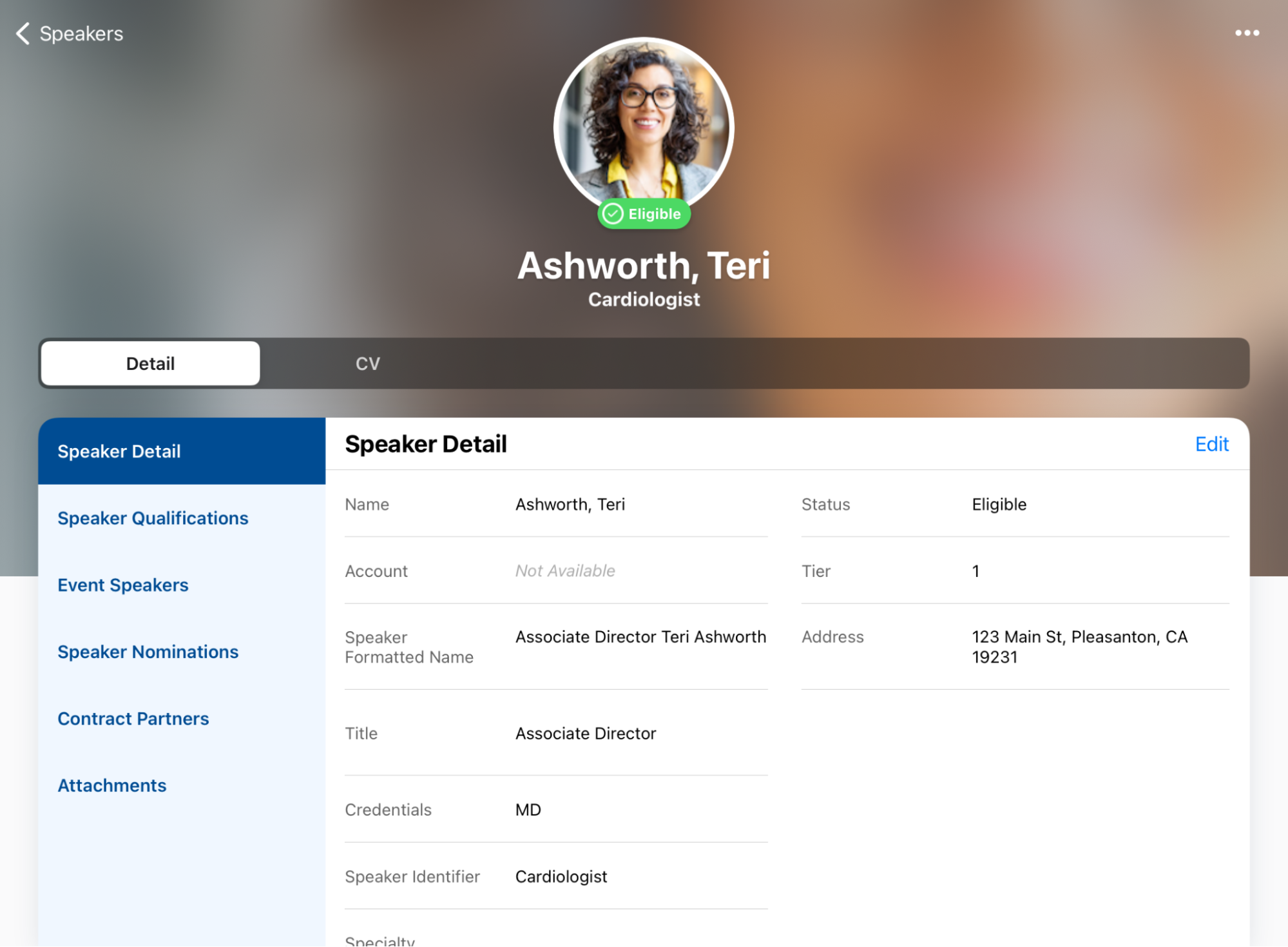
Task: Open Speaker Nominations section
Action: (x=148, y=652)
